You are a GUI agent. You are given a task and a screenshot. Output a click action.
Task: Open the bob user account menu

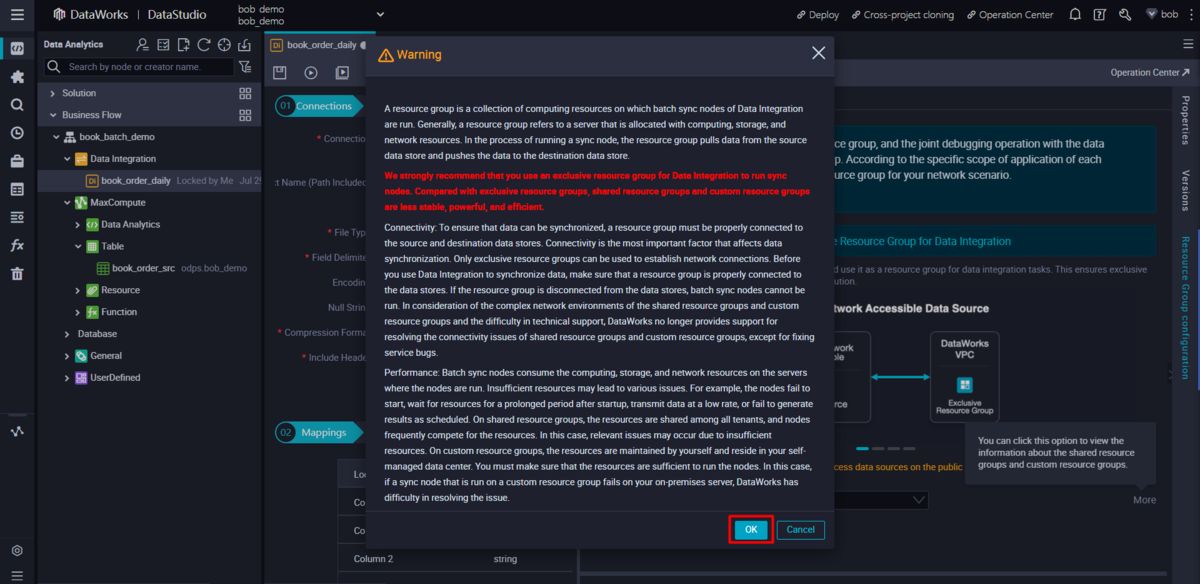click(x=1163, y=15)
